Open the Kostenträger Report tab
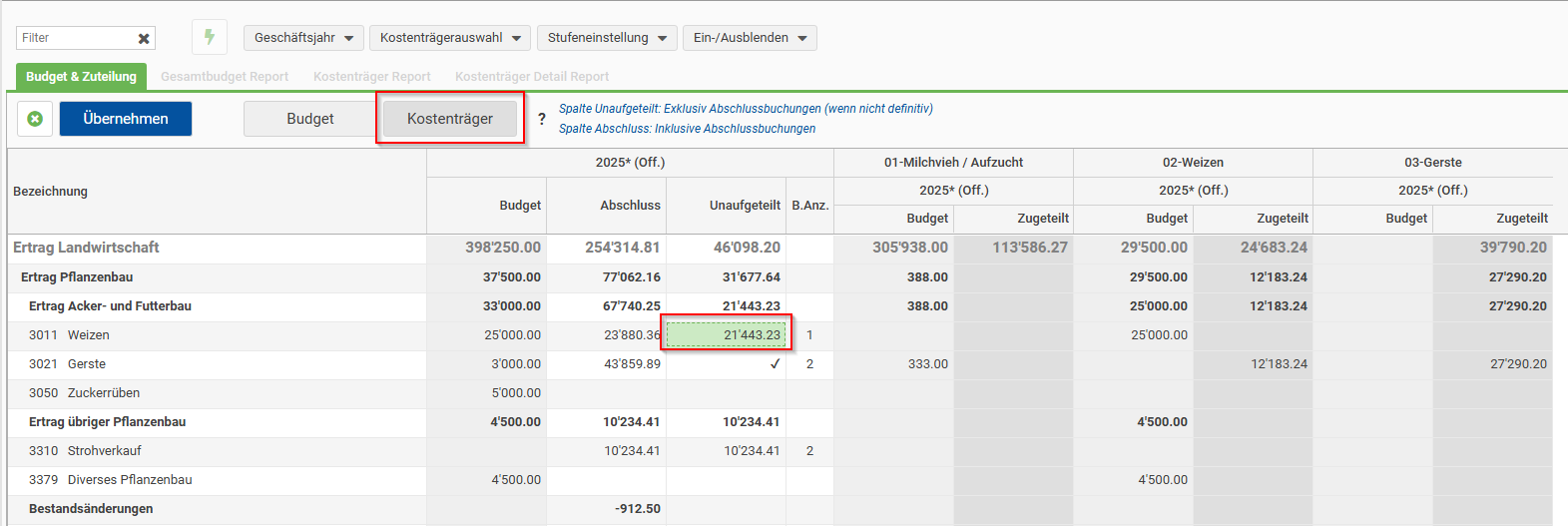 pyautogui.click(x=372, y=77)
